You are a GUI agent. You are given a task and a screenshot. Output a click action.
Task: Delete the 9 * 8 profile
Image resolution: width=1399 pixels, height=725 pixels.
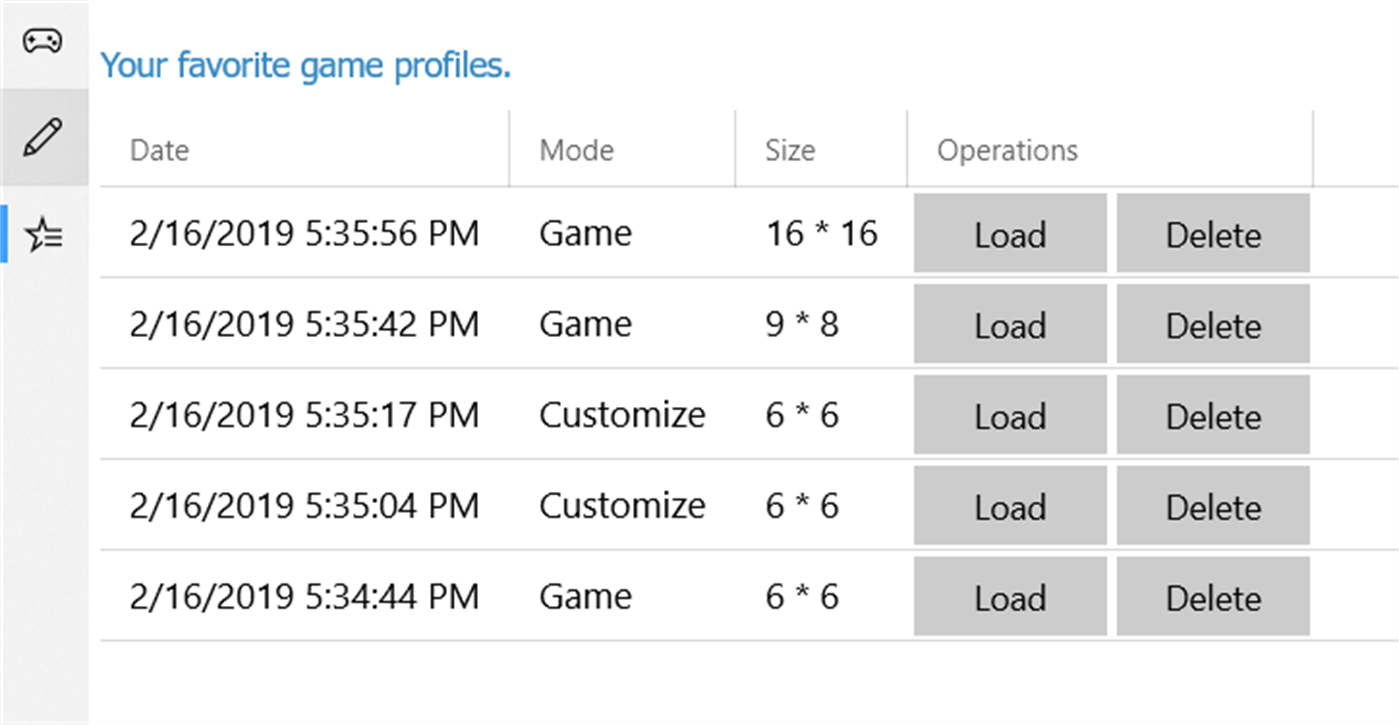[x=1213, y=325]
